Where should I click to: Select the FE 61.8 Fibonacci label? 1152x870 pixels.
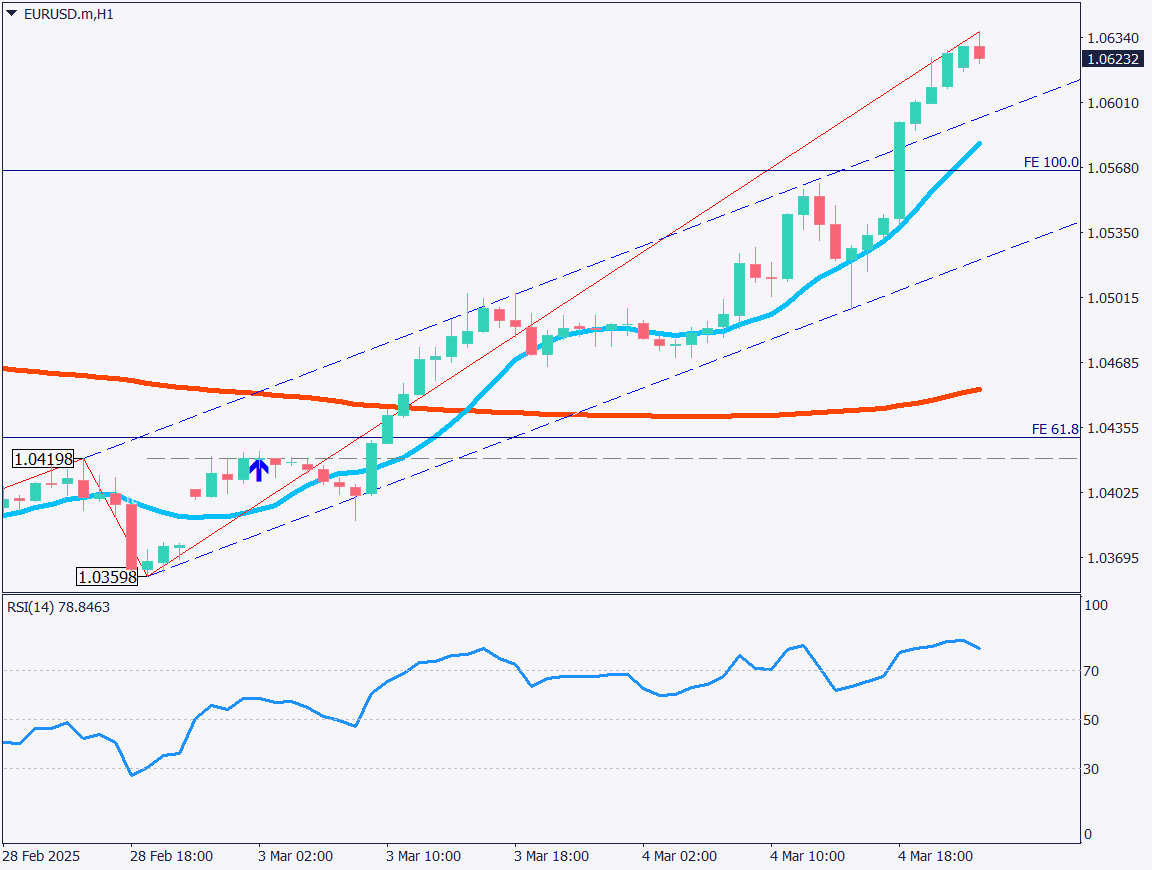click(x=1055, y=429)
